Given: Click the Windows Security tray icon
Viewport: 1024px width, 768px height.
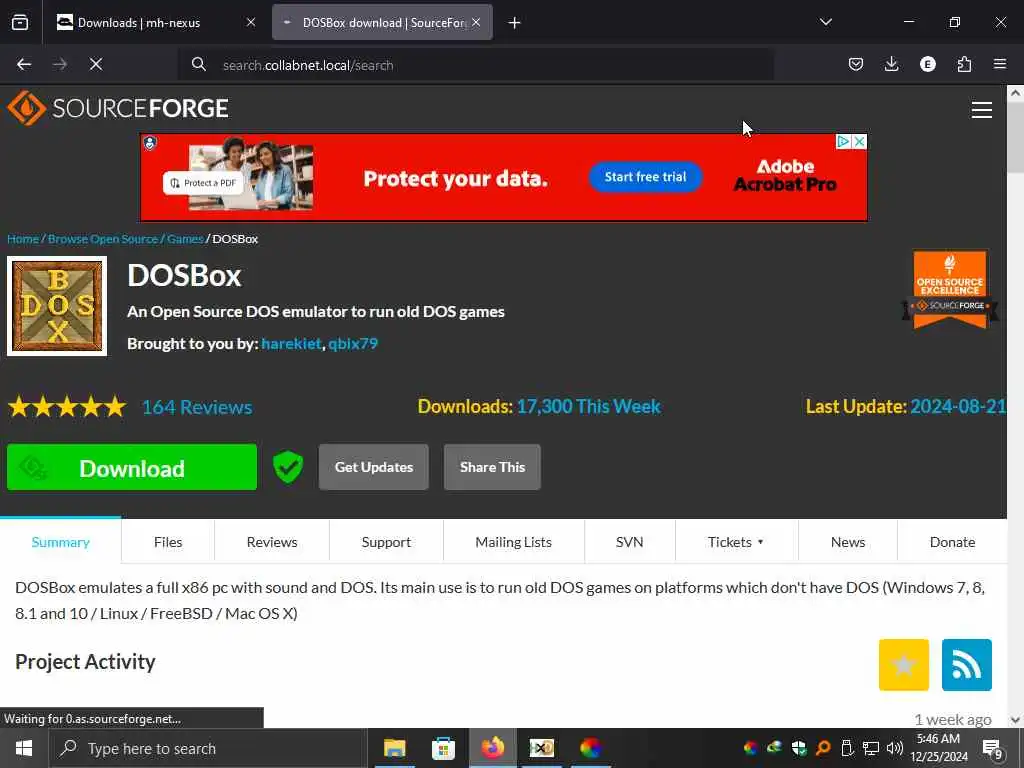Looking at the screenshot, I should tap(798, 748).
